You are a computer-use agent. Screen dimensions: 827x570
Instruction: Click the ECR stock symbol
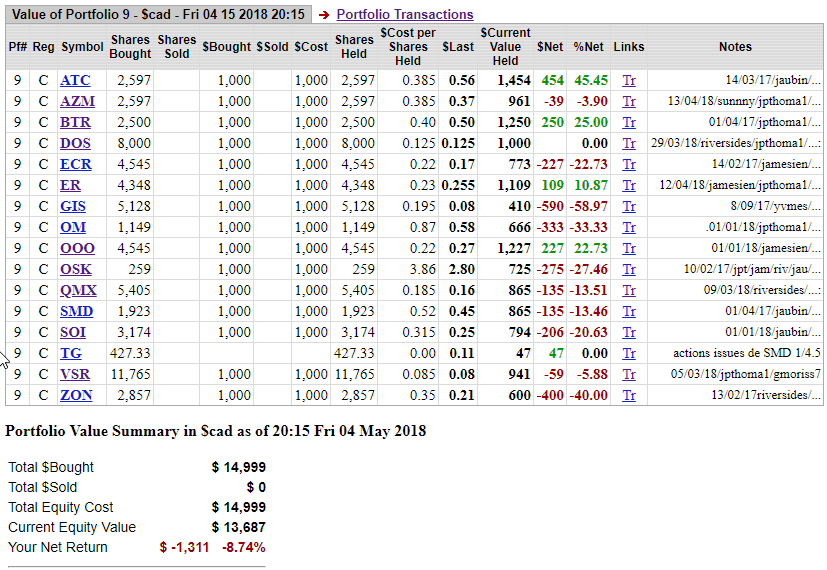(x=76, y=164)
